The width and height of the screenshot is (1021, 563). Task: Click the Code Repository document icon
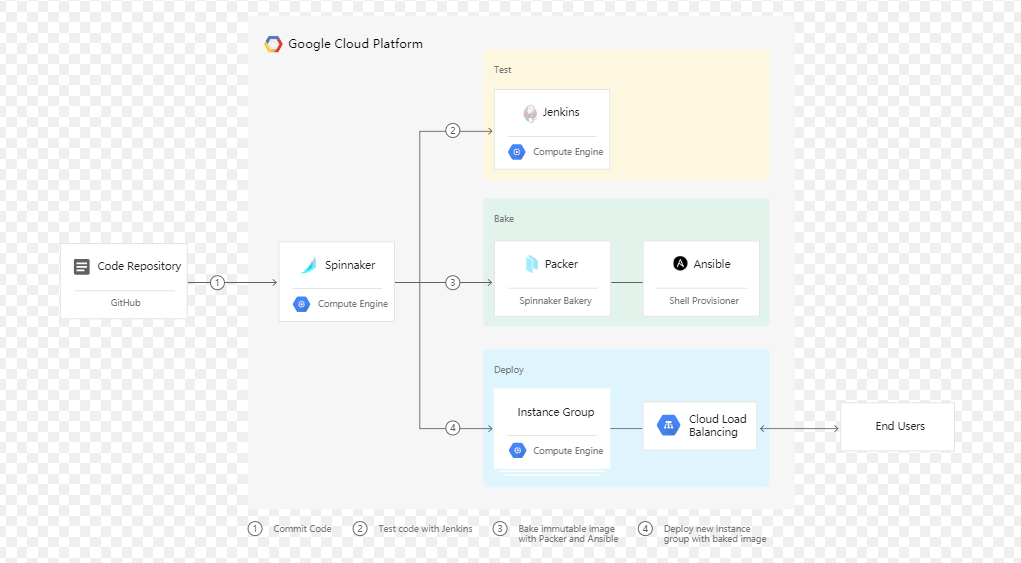(81, 266)
